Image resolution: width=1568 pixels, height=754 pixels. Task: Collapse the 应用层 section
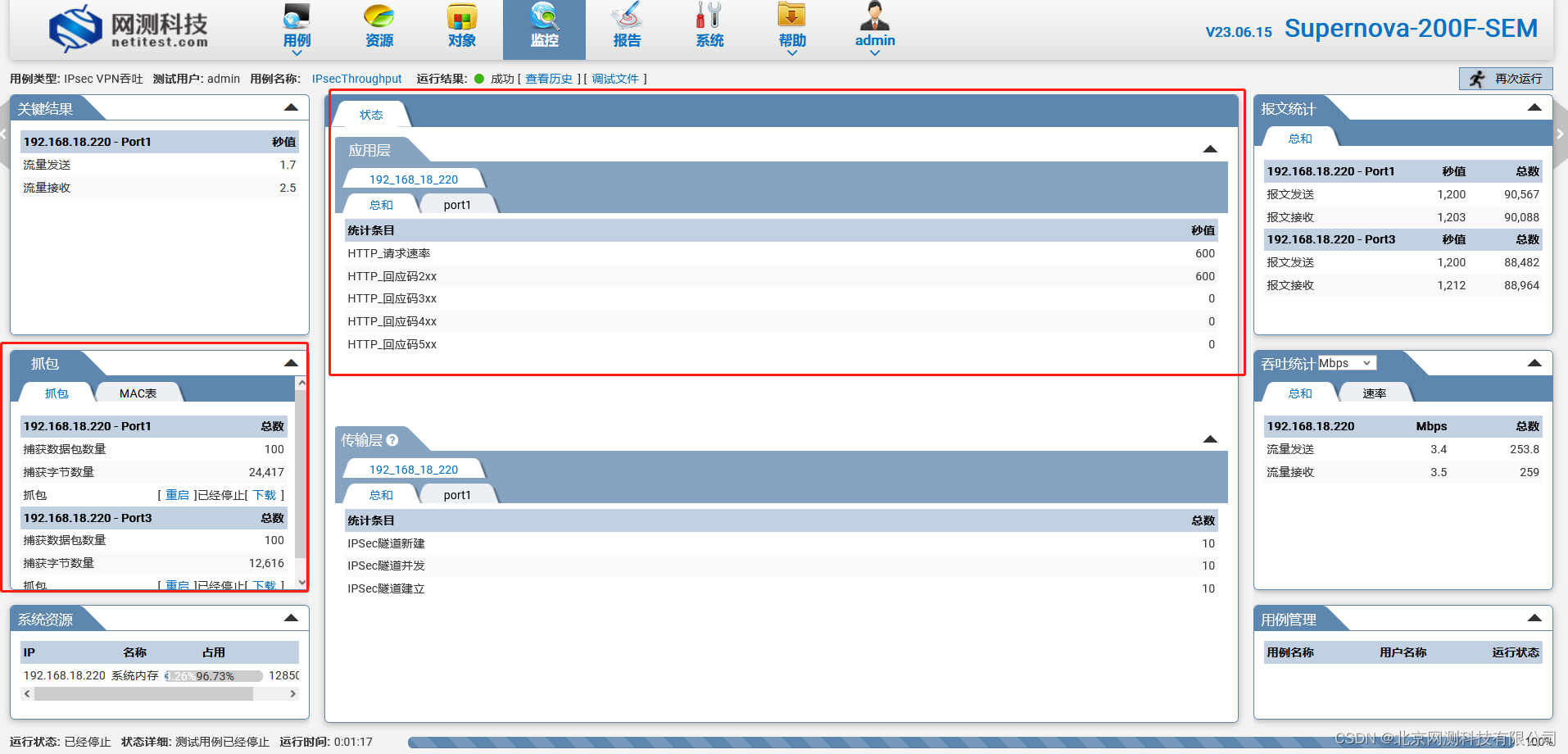coord(1210,149)
